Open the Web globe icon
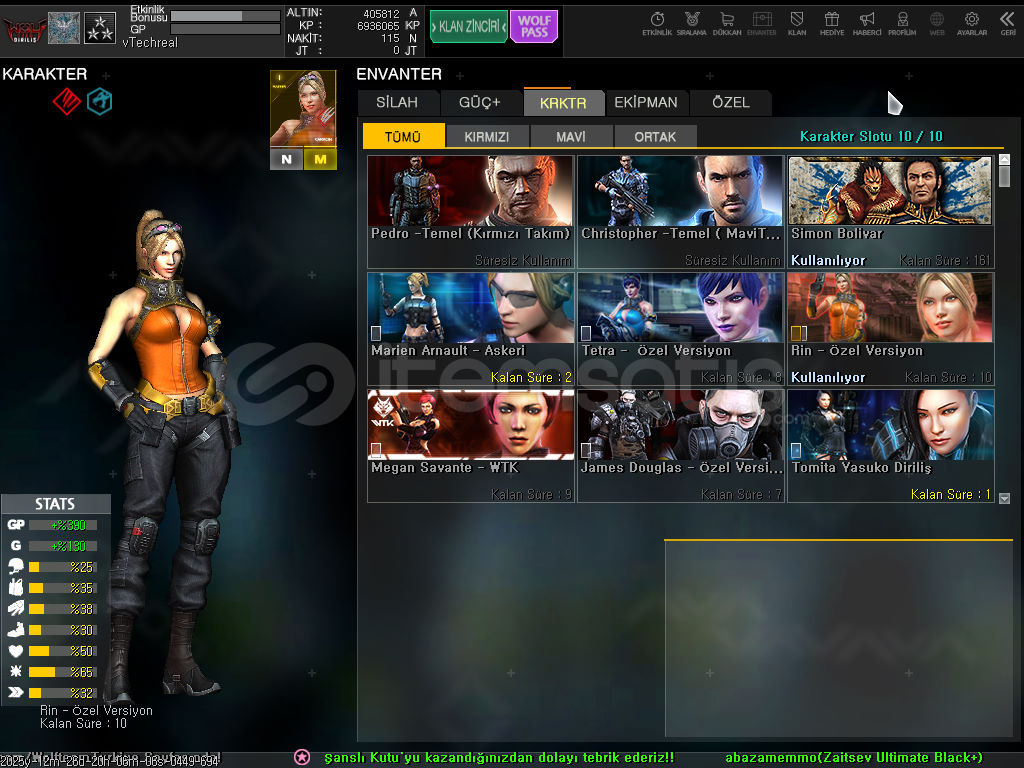 [937, 23]
